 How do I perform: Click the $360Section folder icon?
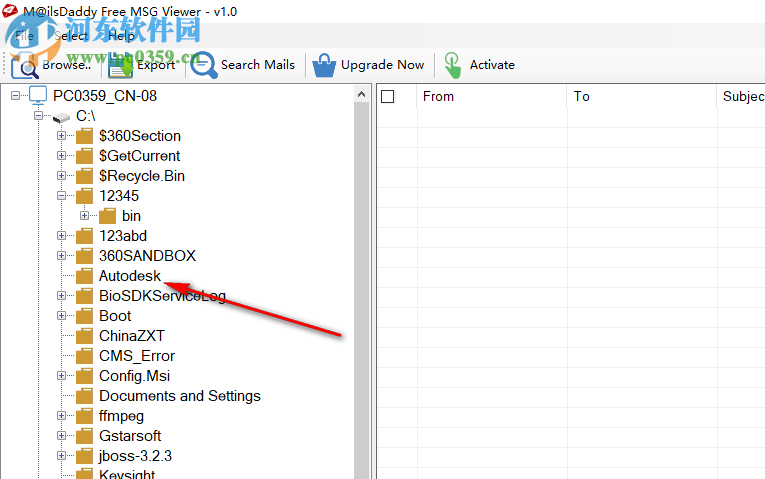tap(84, 136)
